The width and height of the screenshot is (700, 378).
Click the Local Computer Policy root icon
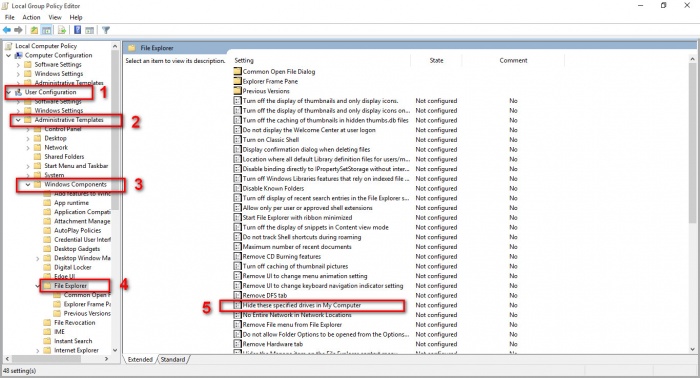tap(8, 46)
